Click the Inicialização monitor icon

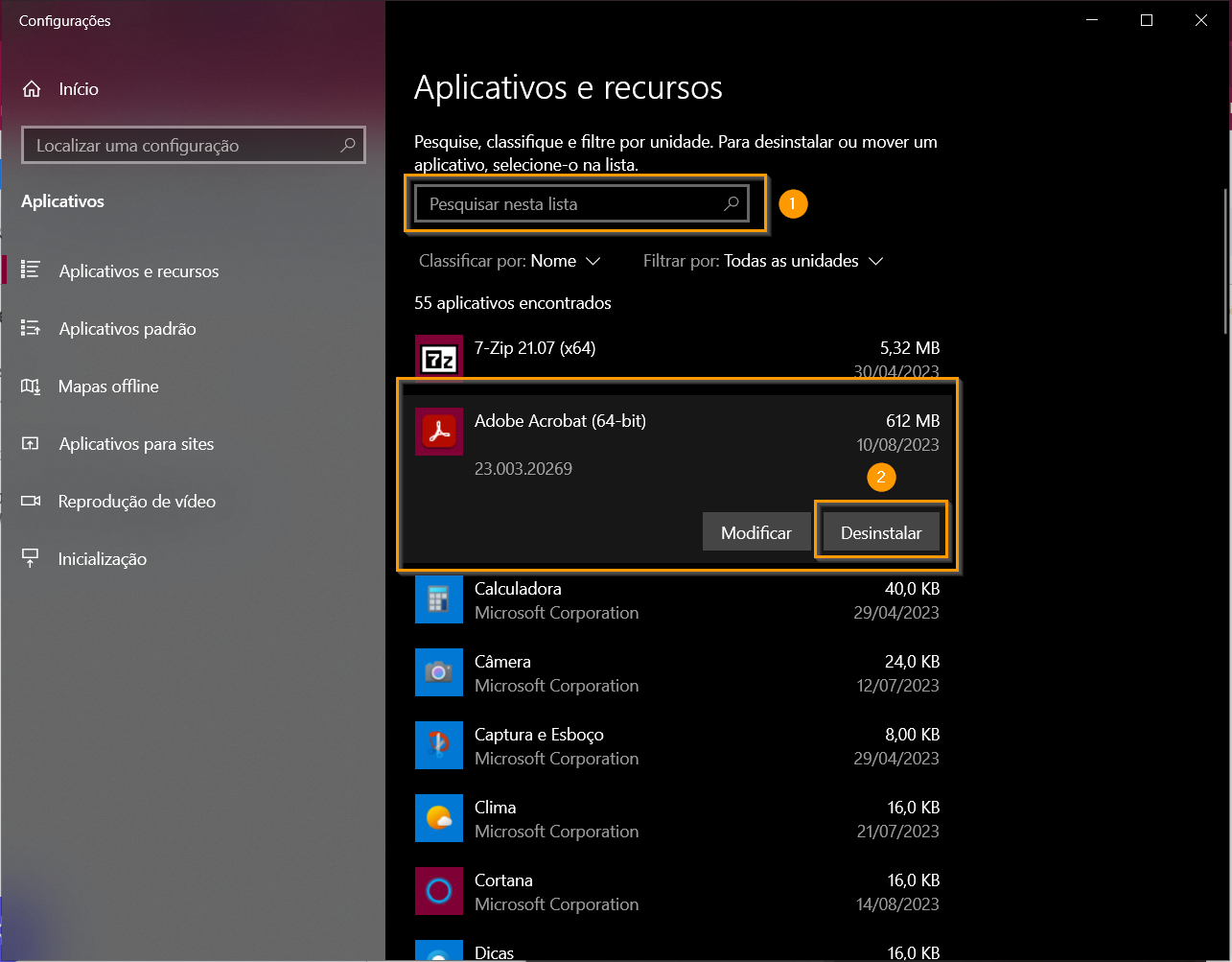[x=31, y=558]
